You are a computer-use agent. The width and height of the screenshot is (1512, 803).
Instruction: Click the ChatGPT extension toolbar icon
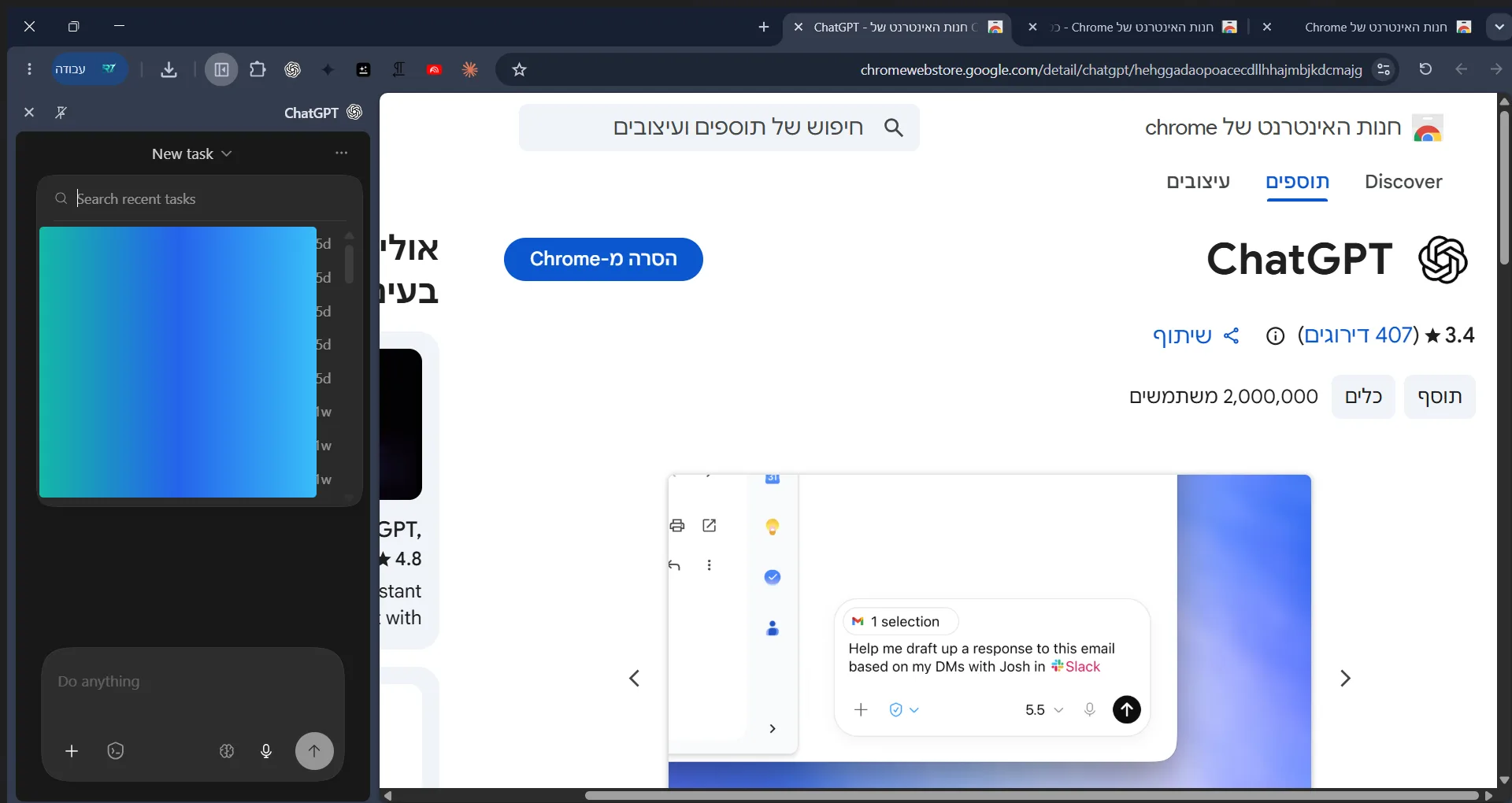293,69
